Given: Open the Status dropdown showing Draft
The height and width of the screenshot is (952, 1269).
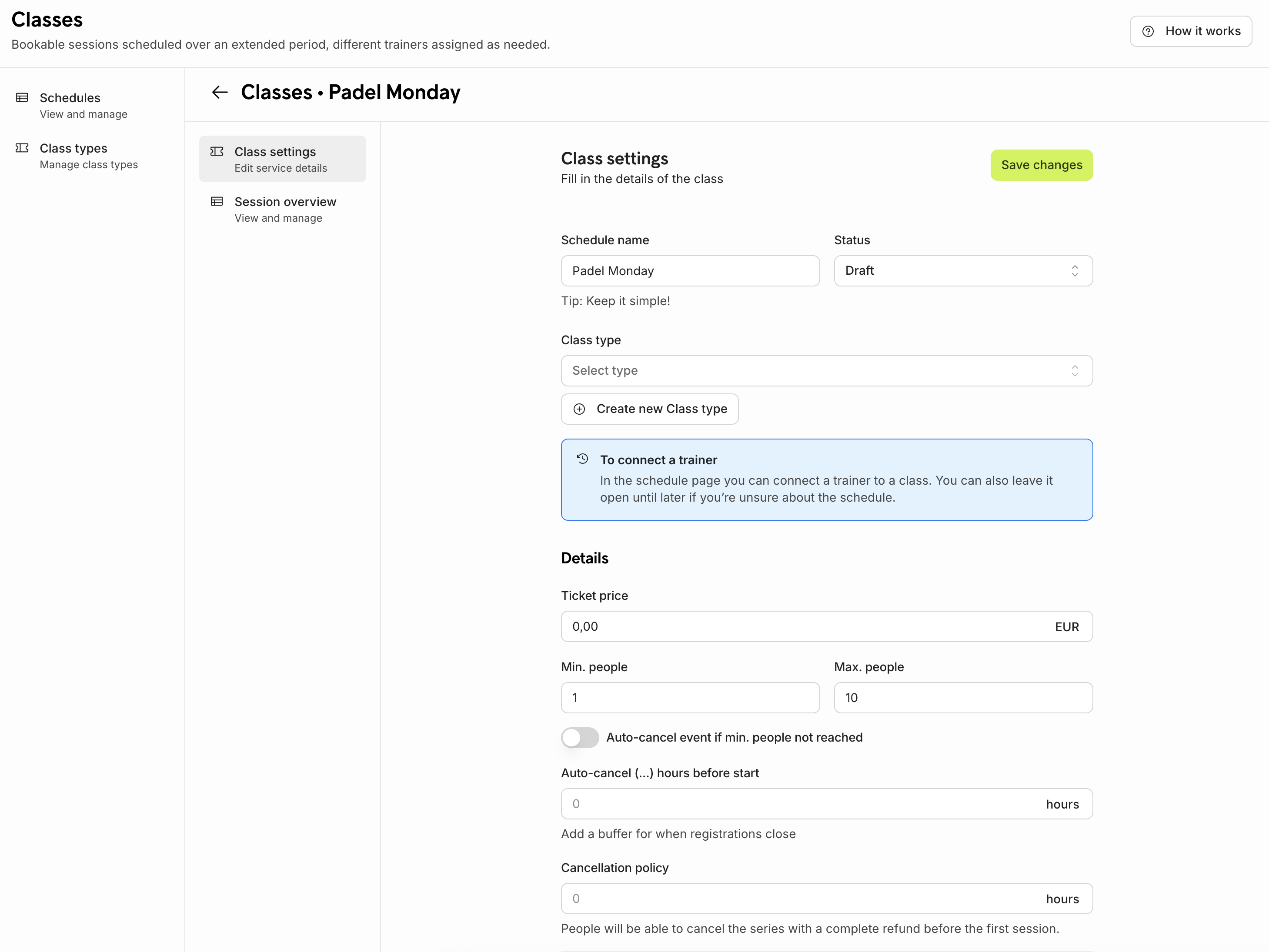Looking at the screenshot, I should [963, 271].
